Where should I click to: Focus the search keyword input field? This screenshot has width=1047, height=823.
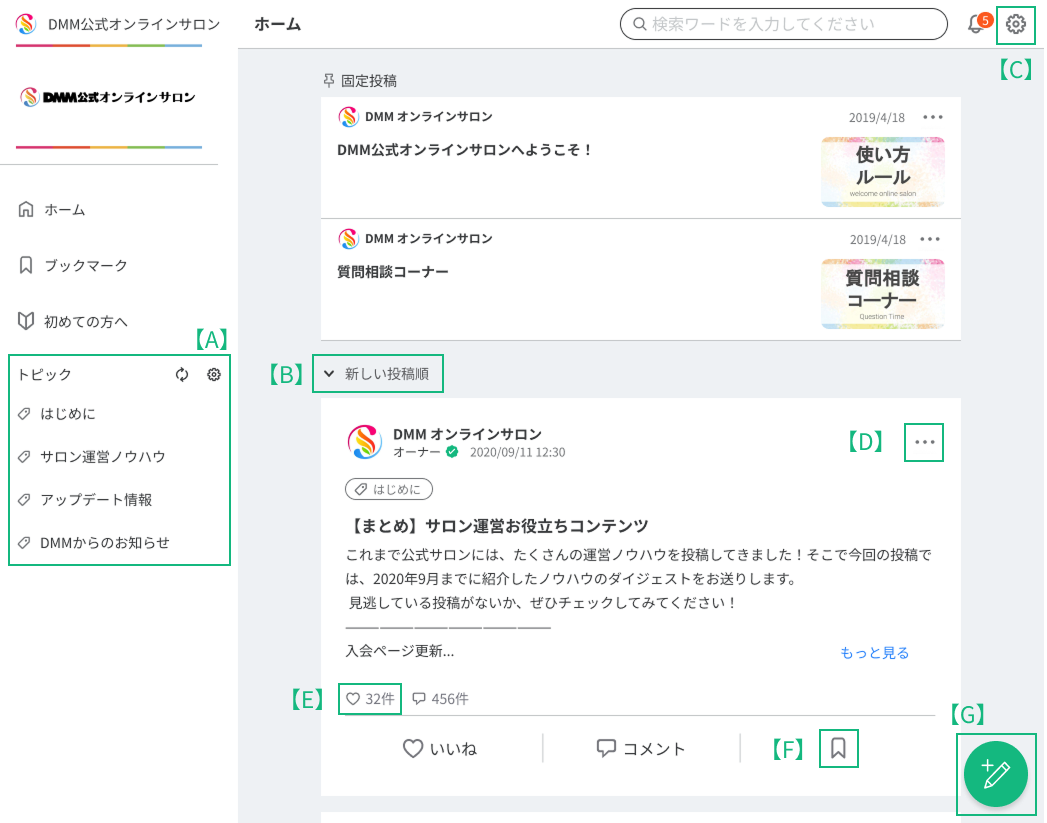pyautogui.click(x=790, y=24)
